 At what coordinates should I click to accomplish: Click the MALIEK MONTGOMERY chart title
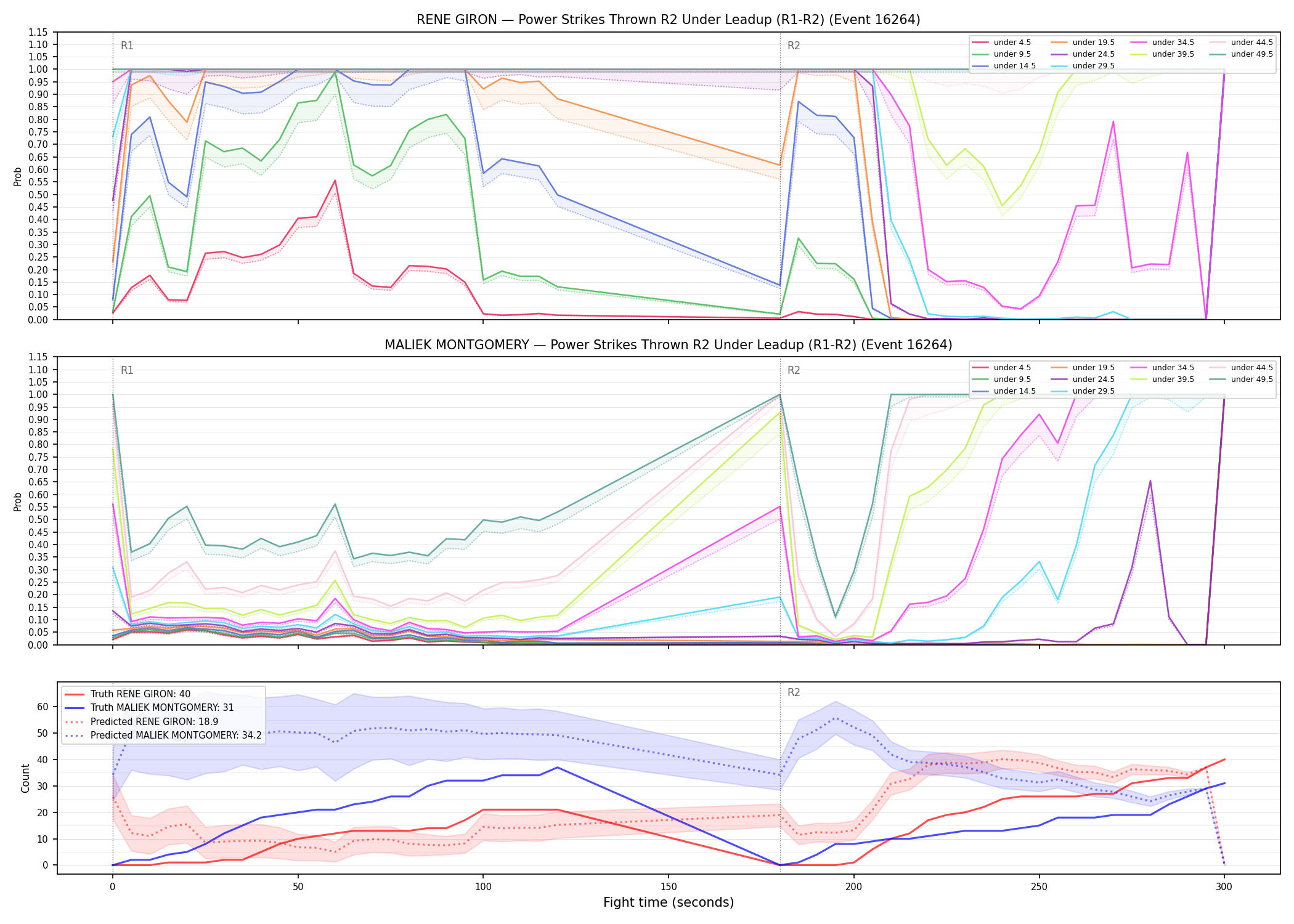(669, 345)
